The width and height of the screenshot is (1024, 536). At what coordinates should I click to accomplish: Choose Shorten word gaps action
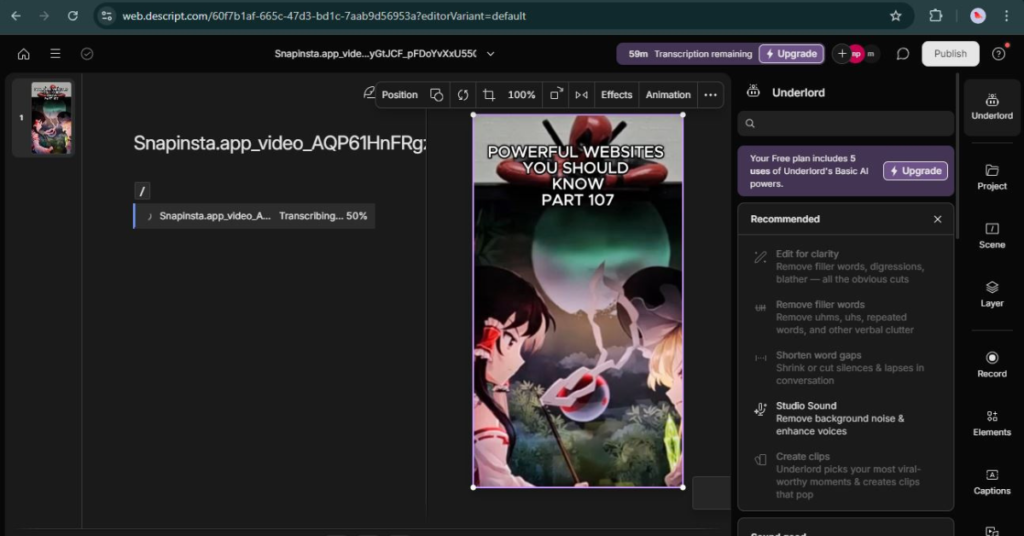pyautogui.click(x=845, y=368)
